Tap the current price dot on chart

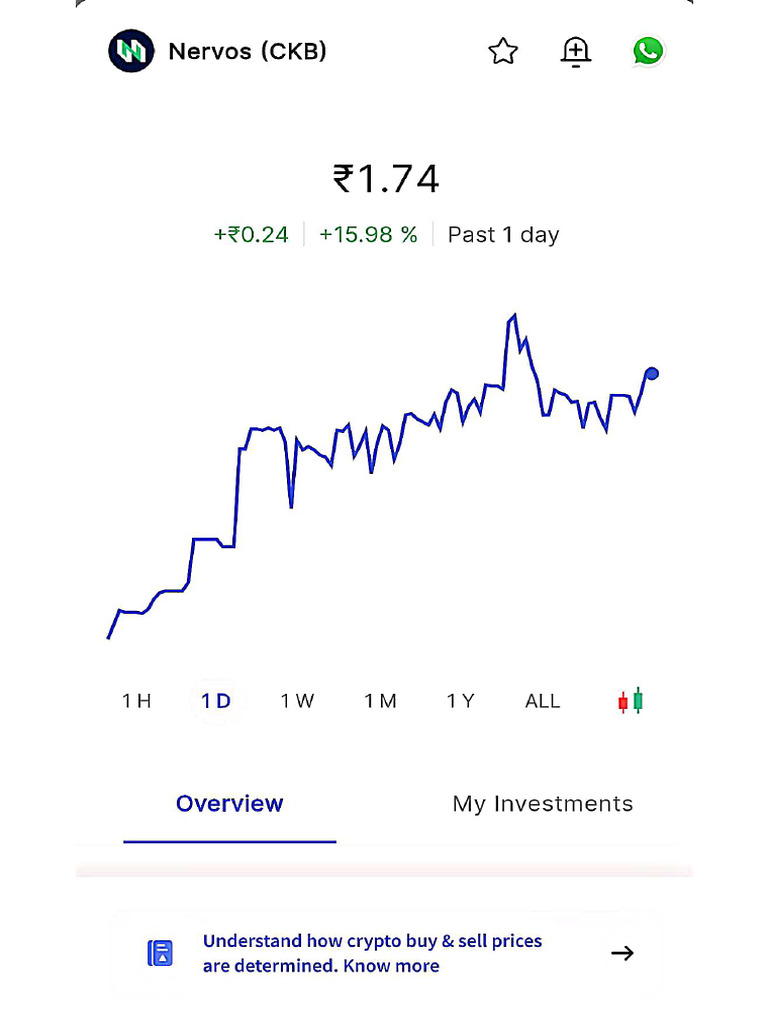[x=652, y=374]
